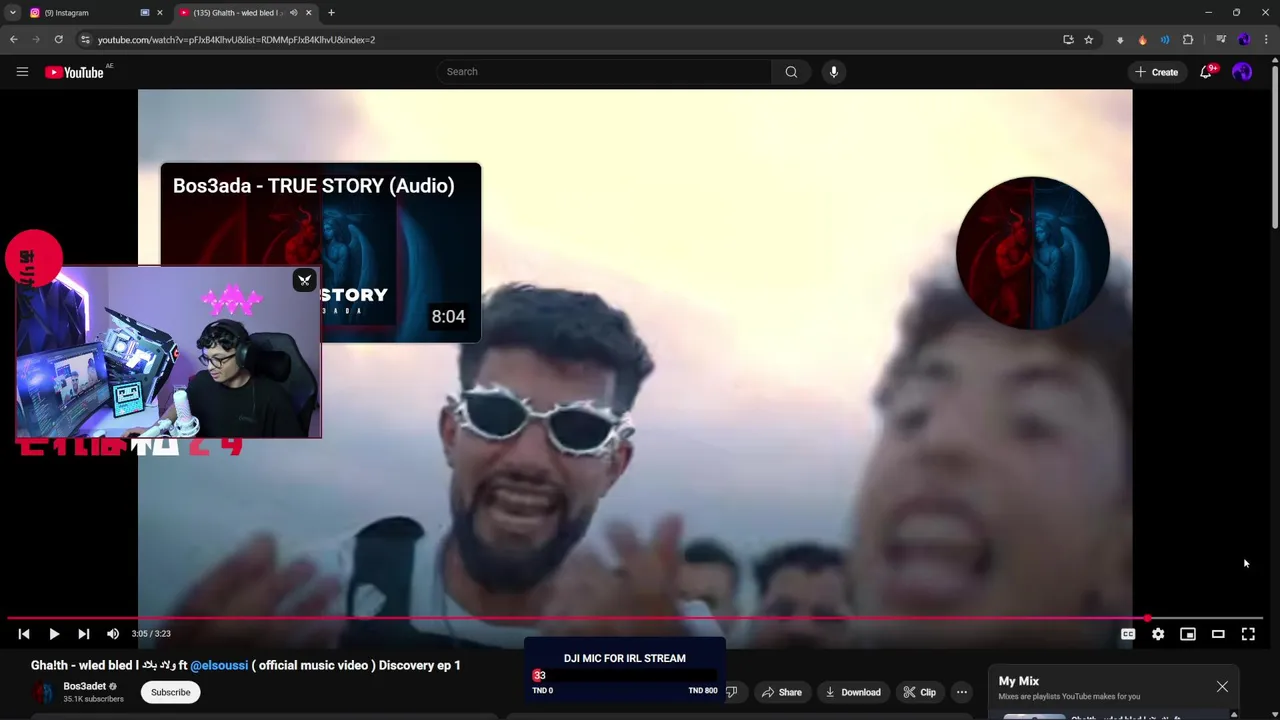This screenshot has width=1280, height=720.
Task: Click the YouTube address bar URL
Action: coord(236,40)
